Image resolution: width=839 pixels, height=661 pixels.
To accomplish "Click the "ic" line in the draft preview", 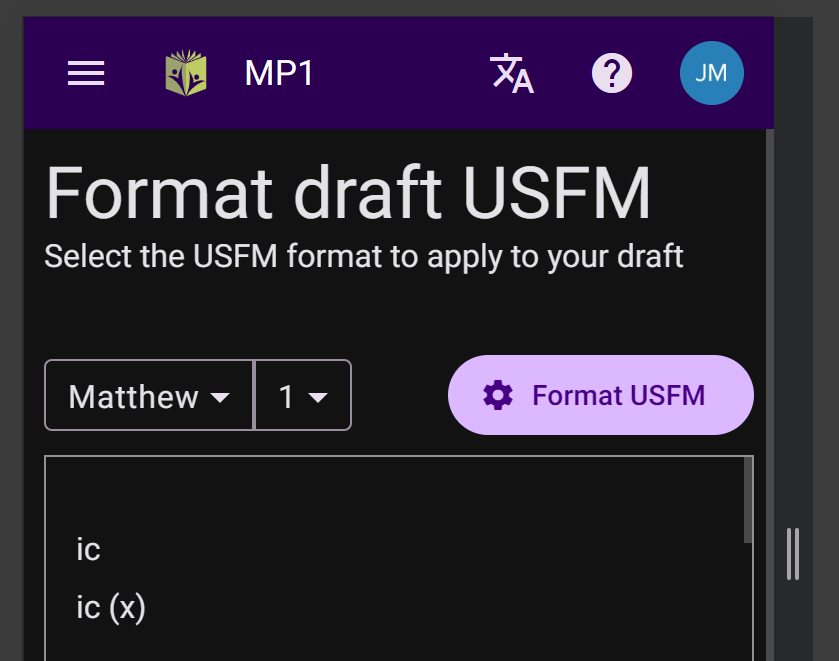I will 88,549.
